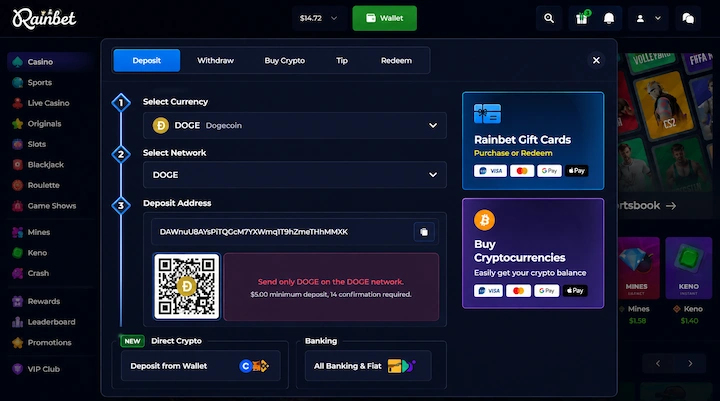The height and width of the screenshot is (401, 720).
Task: Click the DOGE QR code
Action: (x=187, y=286)
